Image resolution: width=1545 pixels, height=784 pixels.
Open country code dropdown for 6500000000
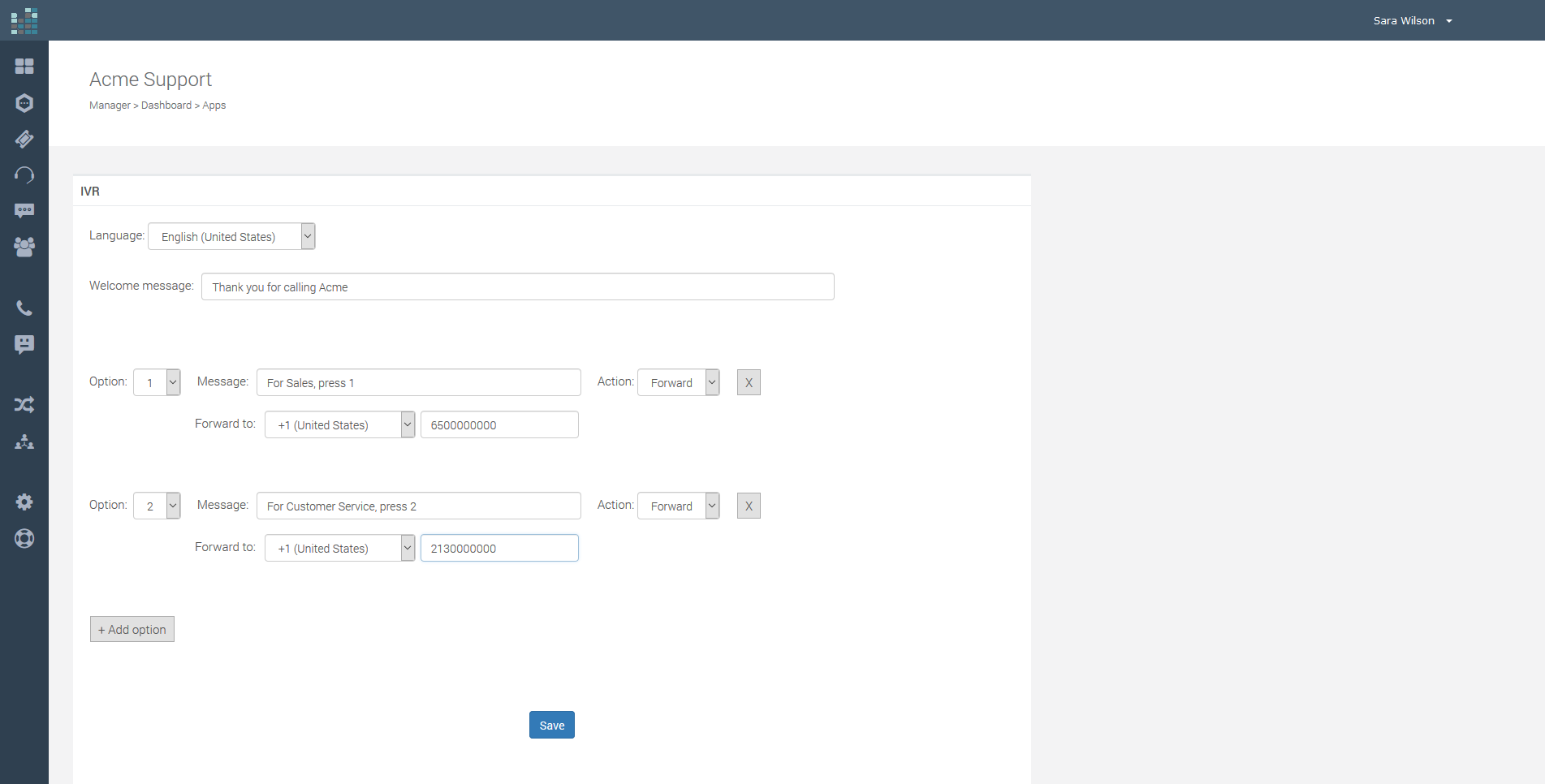pyautogui.click(x=340, y=424)
